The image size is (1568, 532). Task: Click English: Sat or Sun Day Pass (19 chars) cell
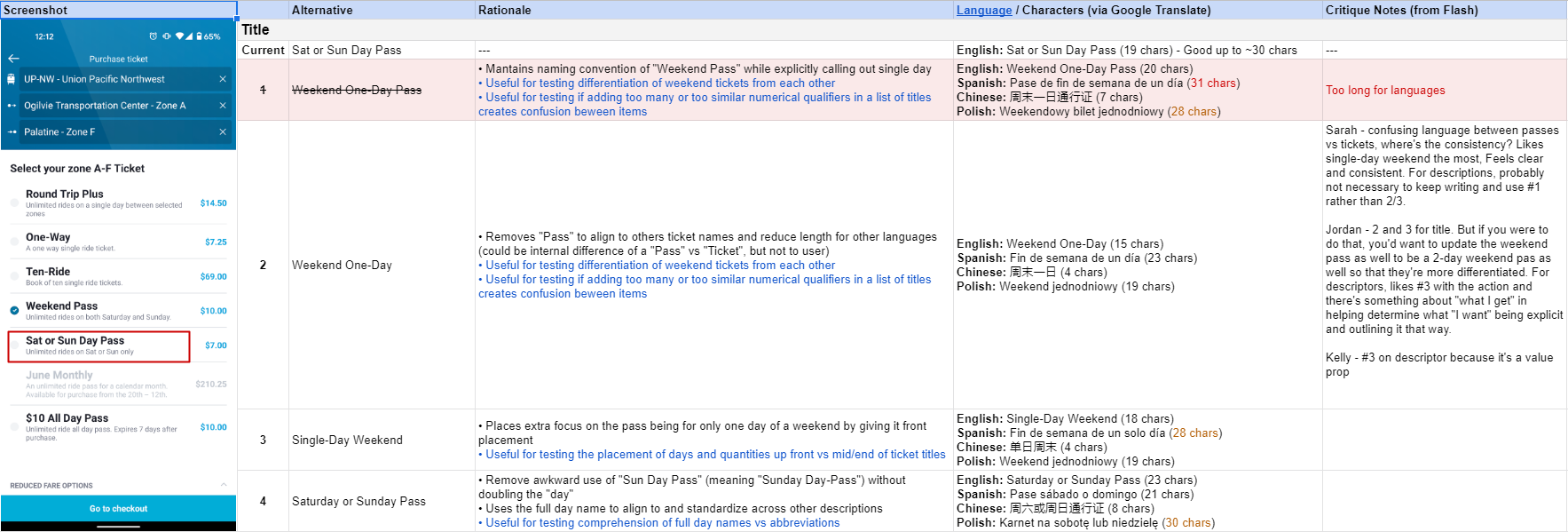(x=1138, y=50)
